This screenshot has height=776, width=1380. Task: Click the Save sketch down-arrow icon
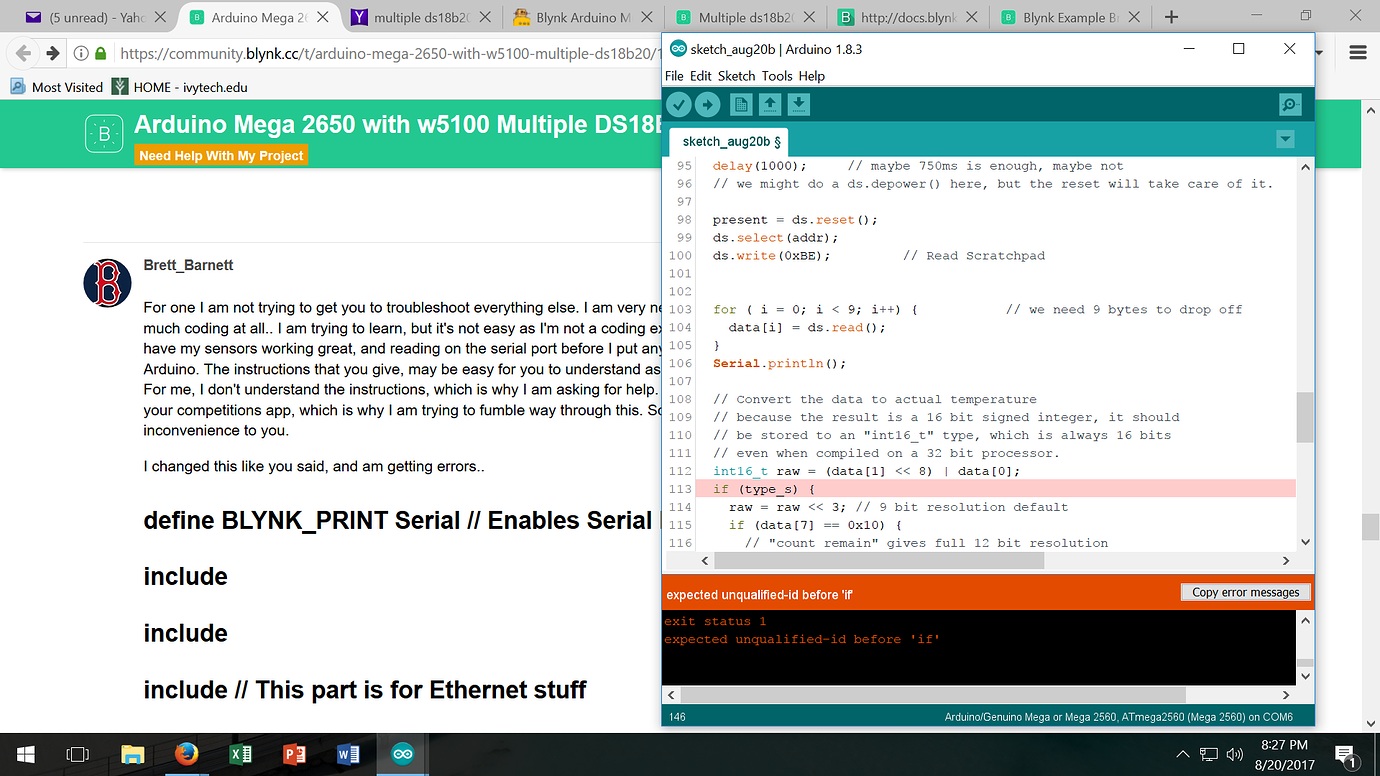point(798,104)
